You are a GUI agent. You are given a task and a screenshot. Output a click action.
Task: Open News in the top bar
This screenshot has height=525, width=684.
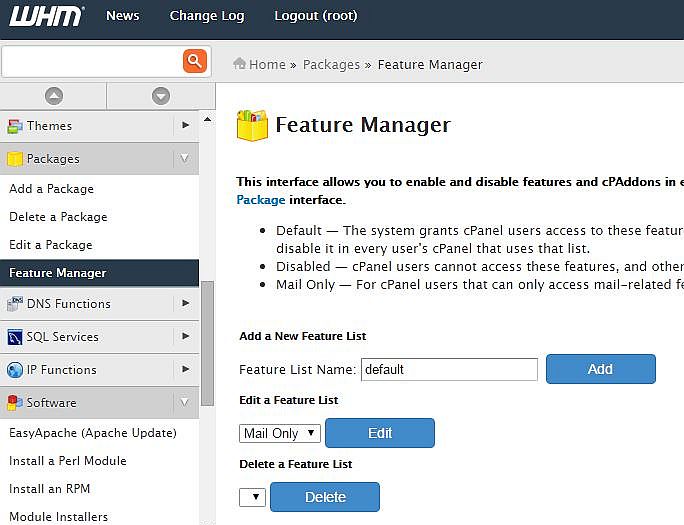click(123, 16)
